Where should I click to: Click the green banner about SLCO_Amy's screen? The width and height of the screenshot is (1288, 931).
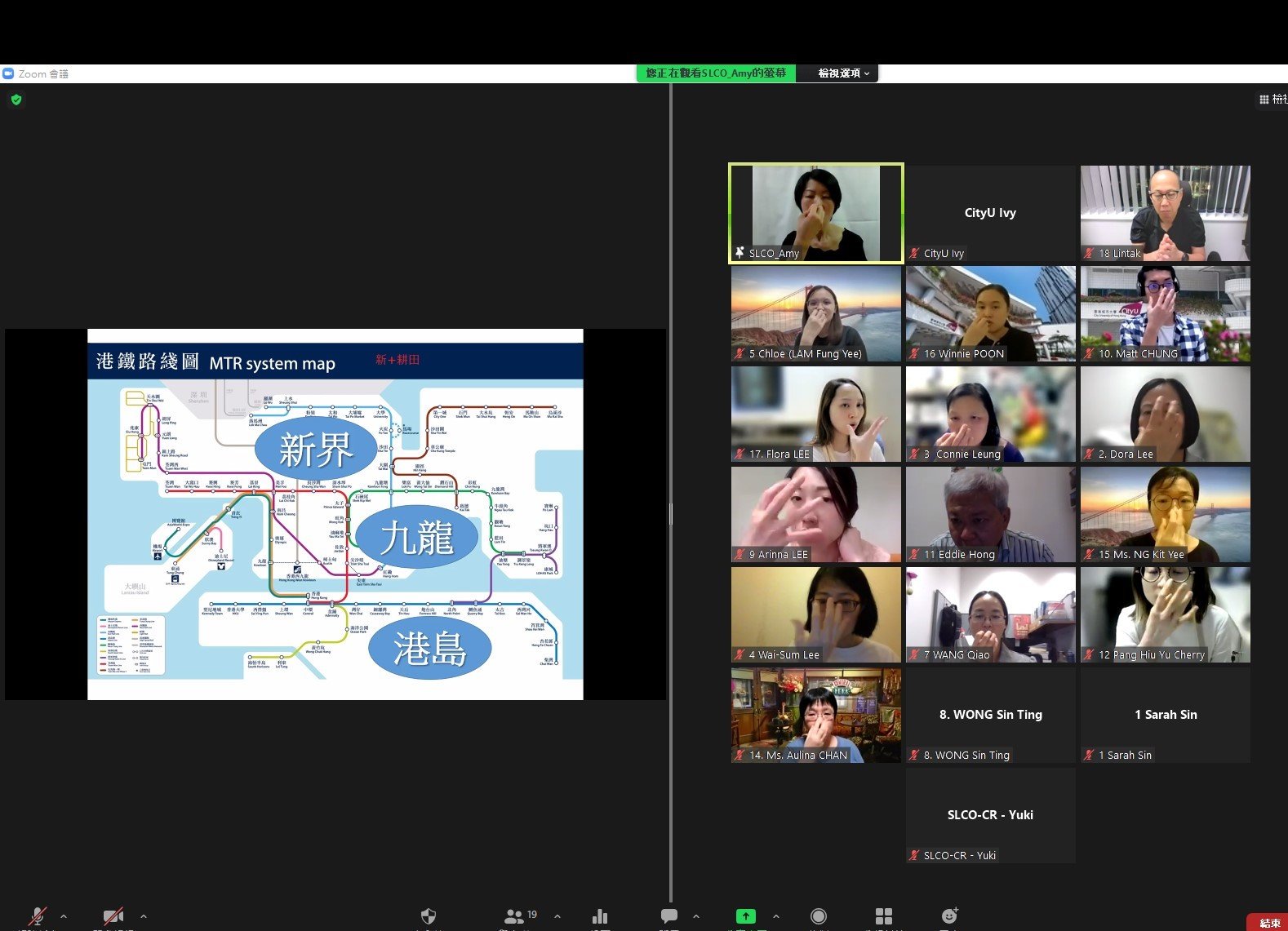[x=716, y=73]
